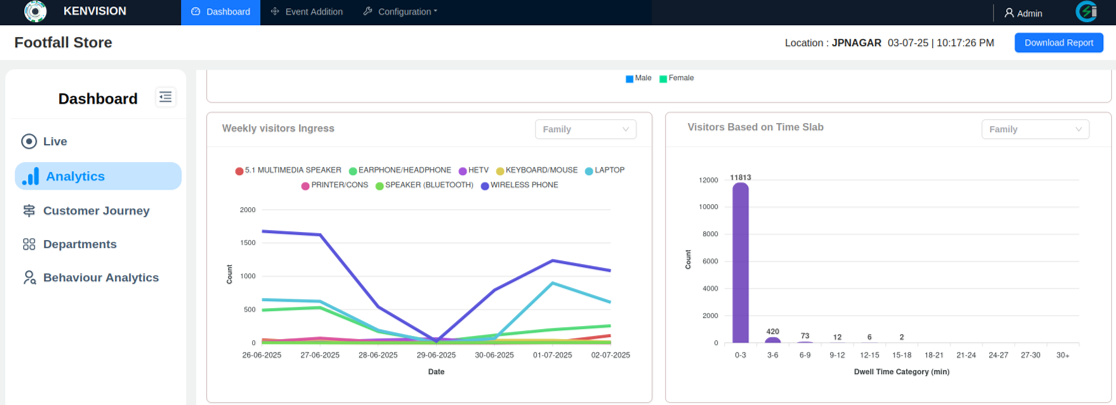This screenshot has width=1116, height=405.
Task: Click the Male blue legend swatch
Action: click(x=629, y=79)
